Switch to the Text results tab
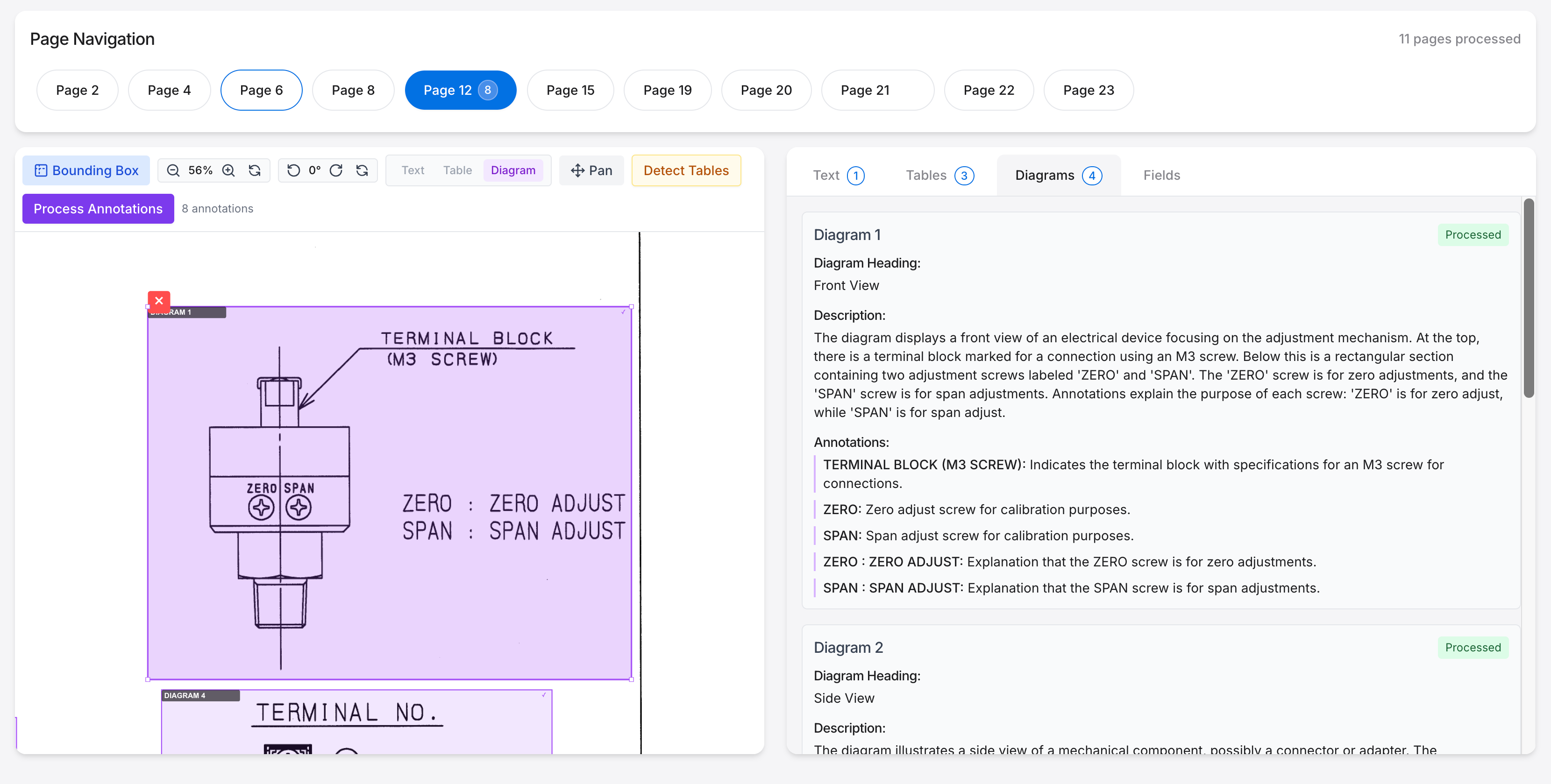1551x784 pixels. 838,175
